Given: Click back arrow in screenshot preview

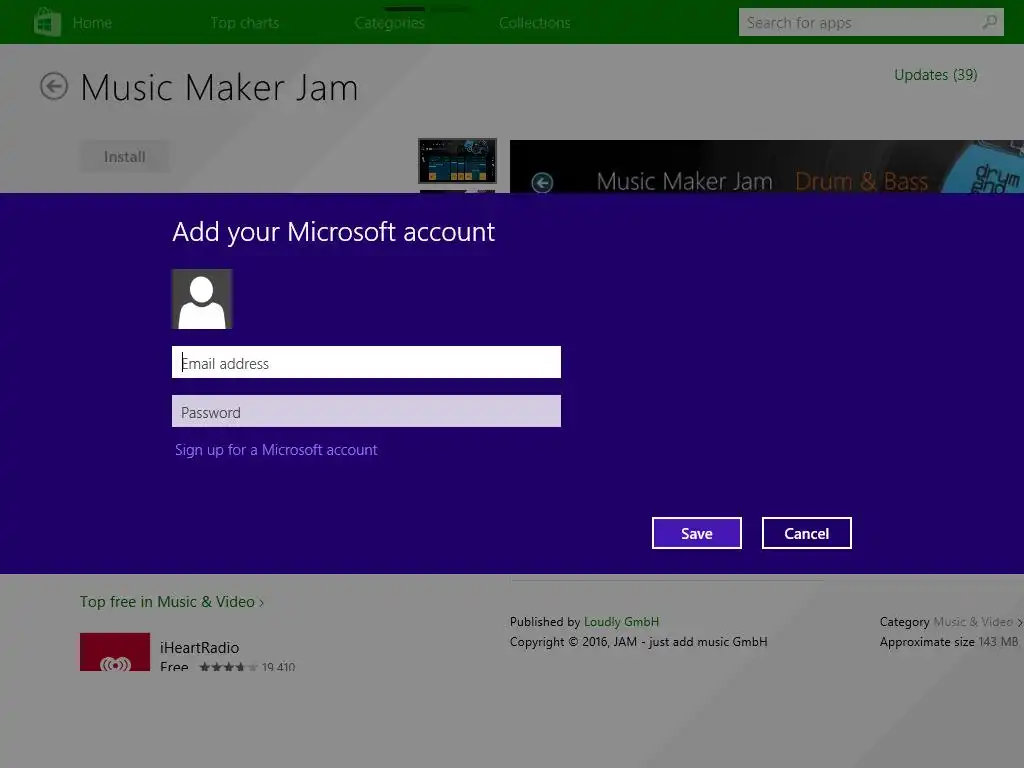Looking at the screenshot, I should (542, 182).
